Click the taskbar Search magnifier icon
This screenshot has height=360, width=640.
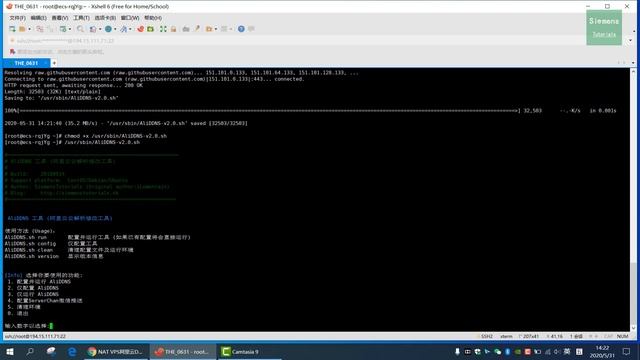30,351
